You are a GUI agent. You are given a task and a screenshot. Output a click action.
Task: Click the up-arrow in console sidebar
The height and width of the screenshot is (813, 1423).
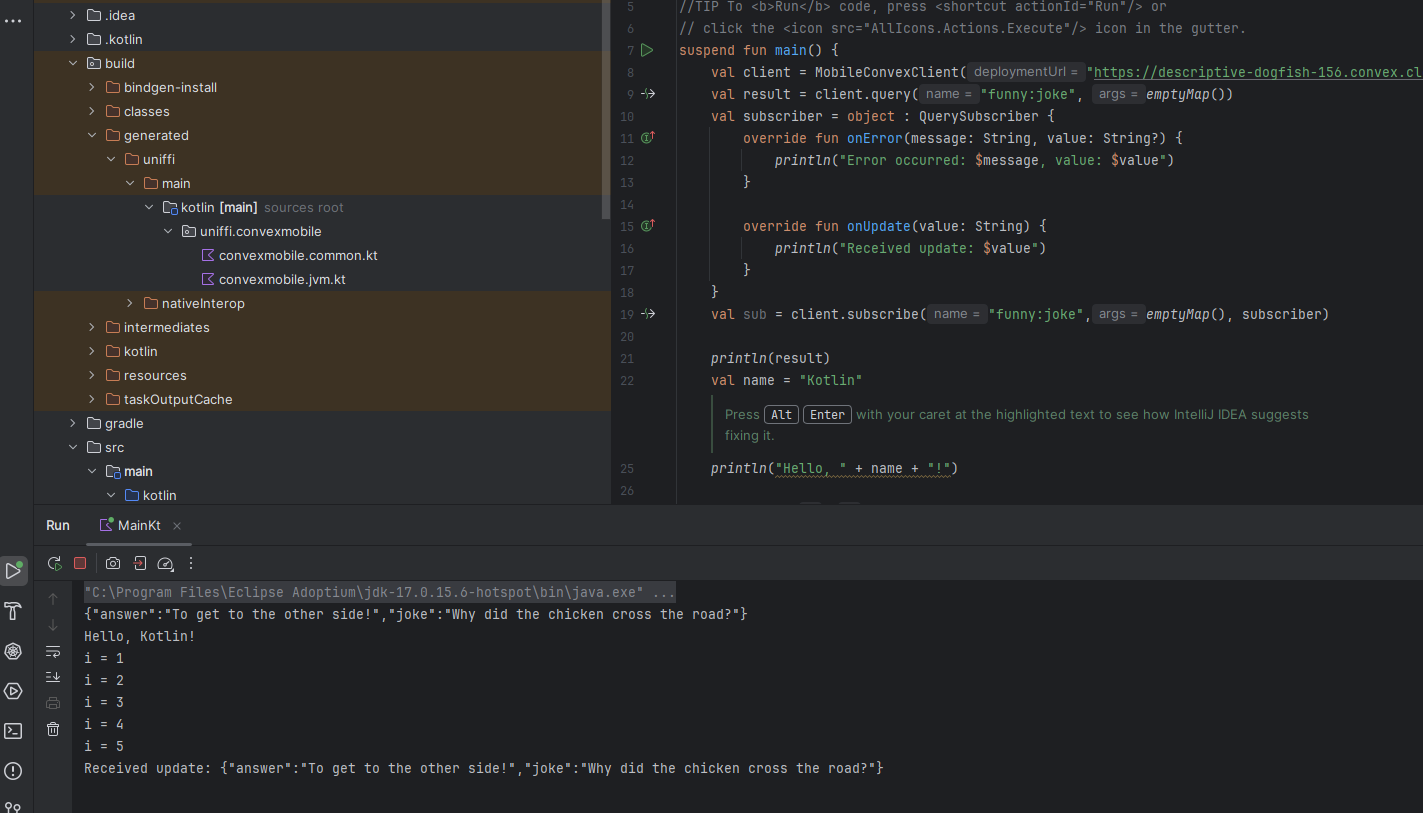coord(53,600)
